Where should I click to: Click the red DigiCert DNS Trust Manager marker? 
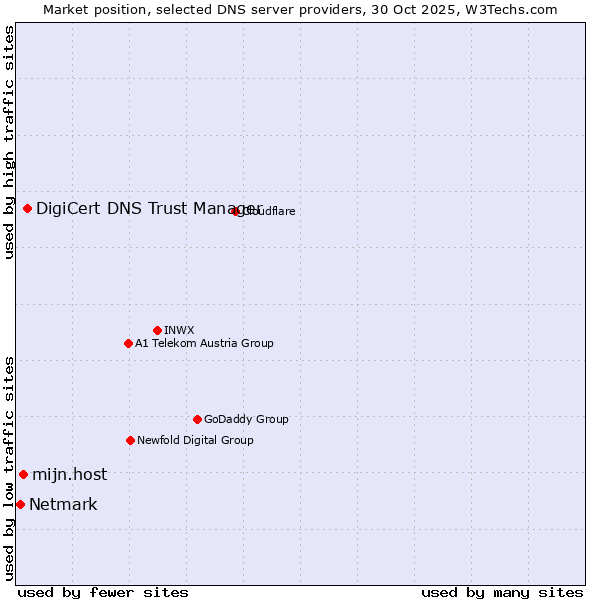tap(27, 208)
